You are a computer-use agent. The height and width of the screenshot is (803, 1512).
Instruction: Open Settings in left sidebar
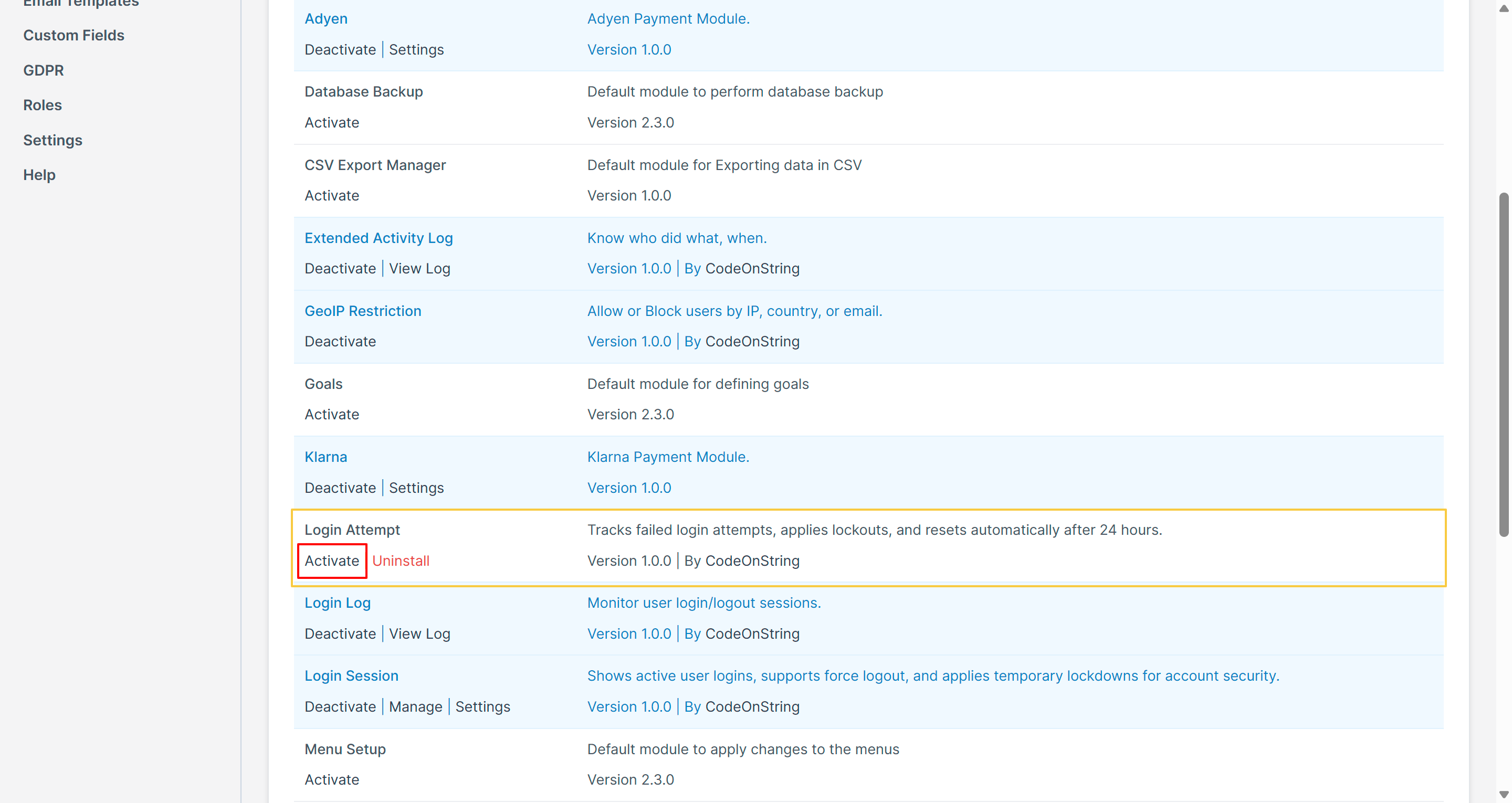[x=52, y=140]
